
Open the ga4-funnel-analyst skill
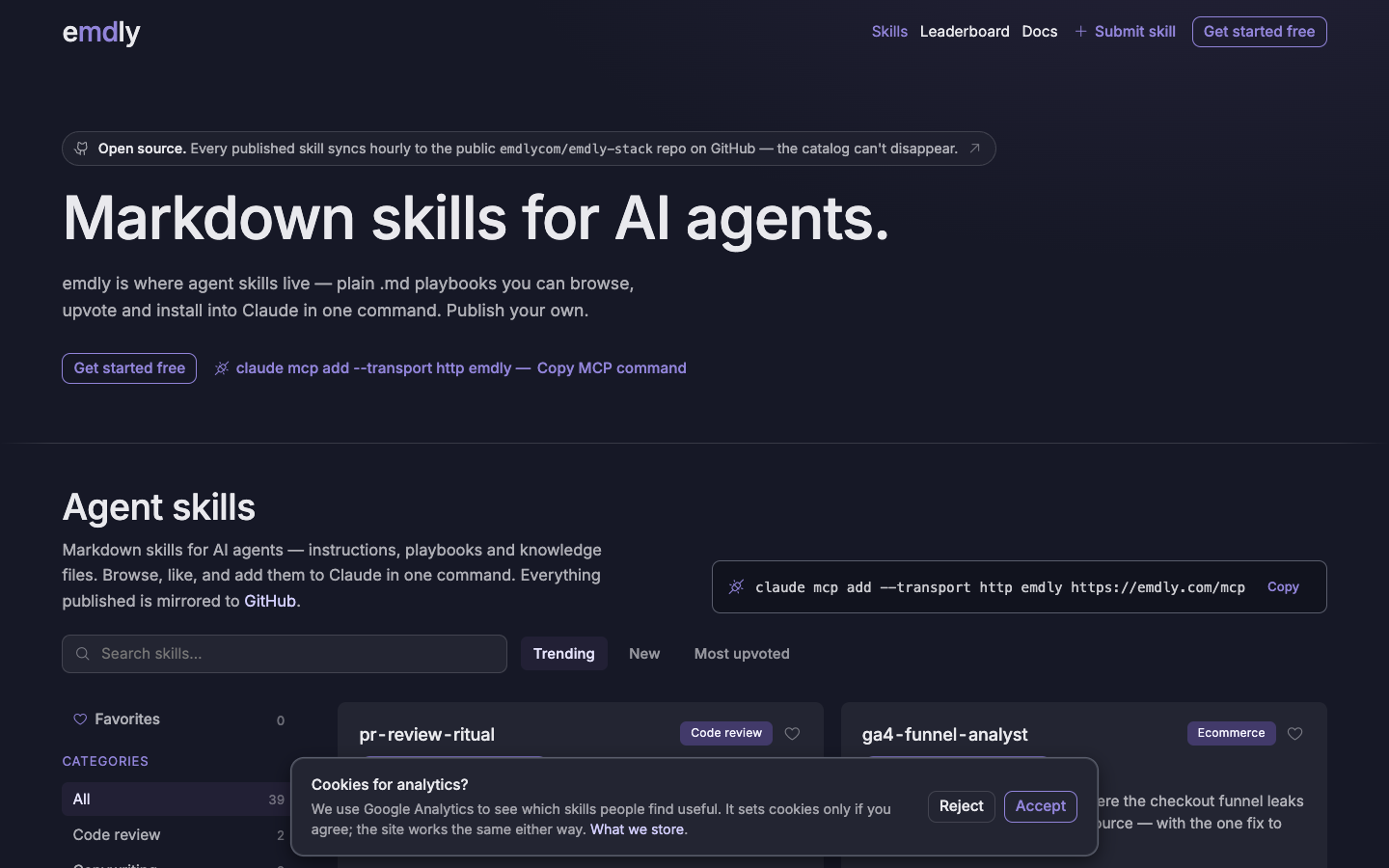[944, 735]
